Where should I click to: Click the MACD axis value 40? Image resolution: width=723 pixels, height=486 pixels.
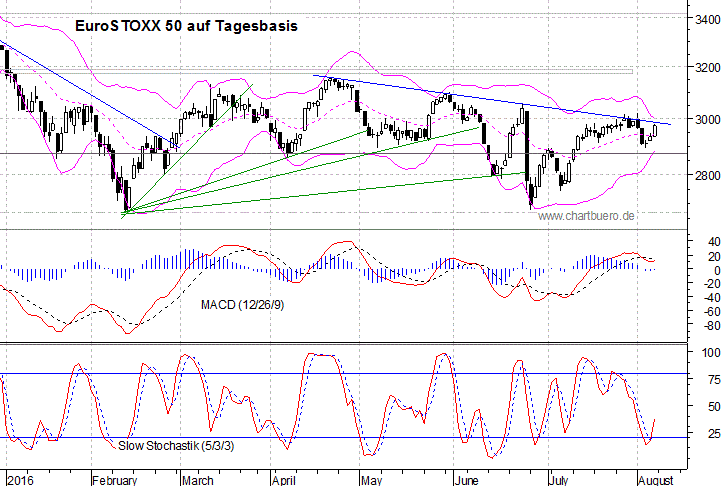point(714,242)
